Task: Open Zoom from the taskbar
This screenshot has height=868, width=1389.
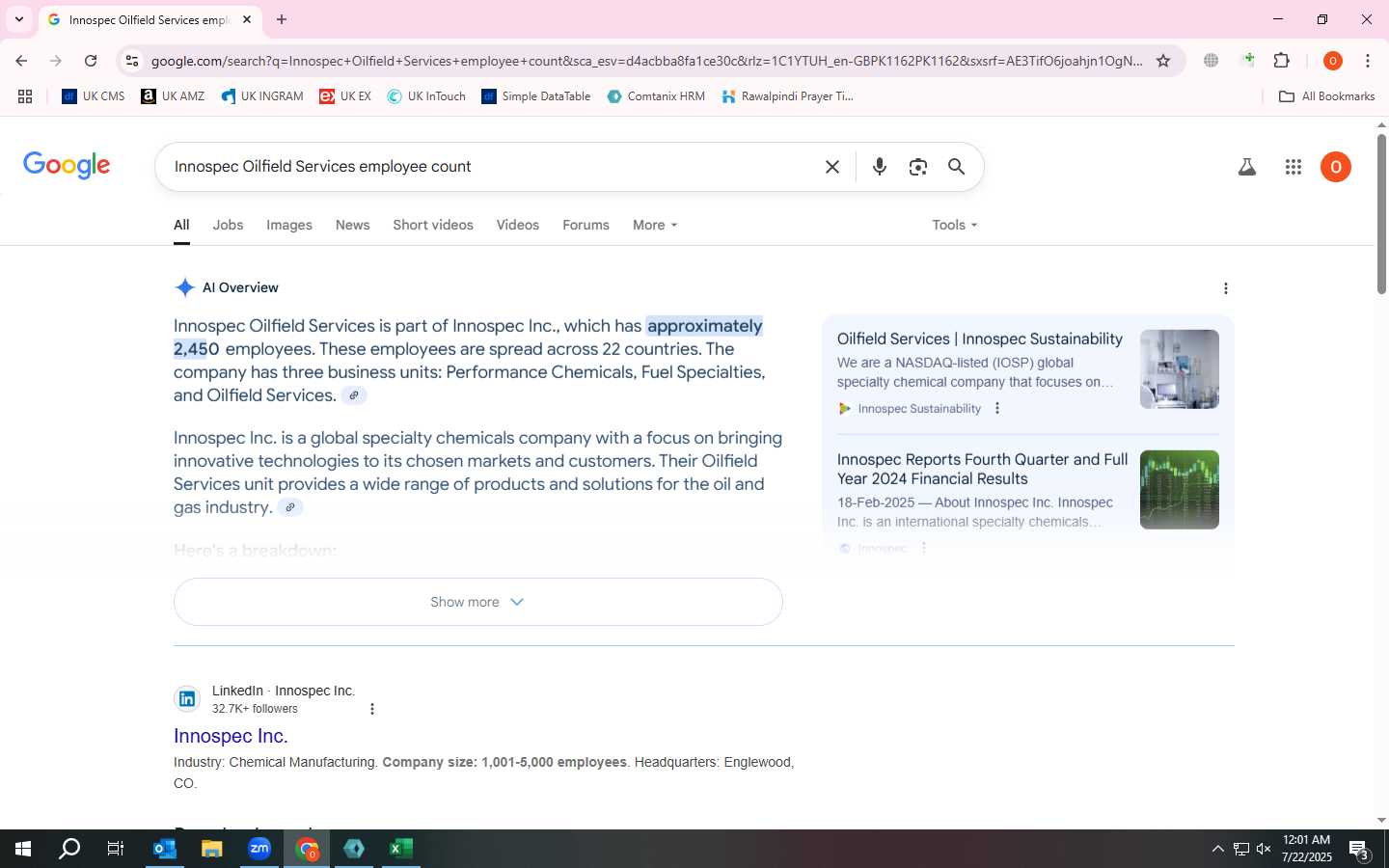Action: (259, 849)
